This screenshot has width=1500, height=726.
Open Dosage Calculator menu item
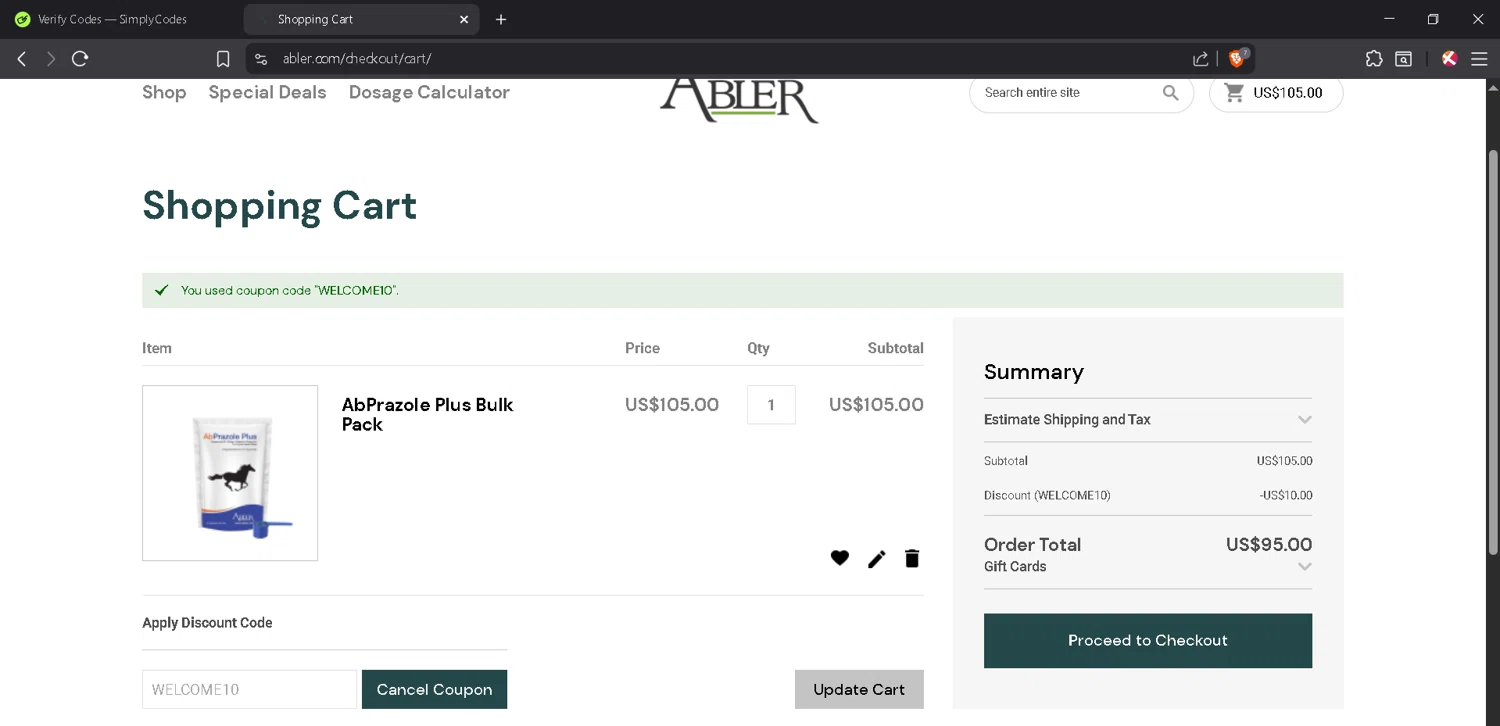(x=429, y=92)
